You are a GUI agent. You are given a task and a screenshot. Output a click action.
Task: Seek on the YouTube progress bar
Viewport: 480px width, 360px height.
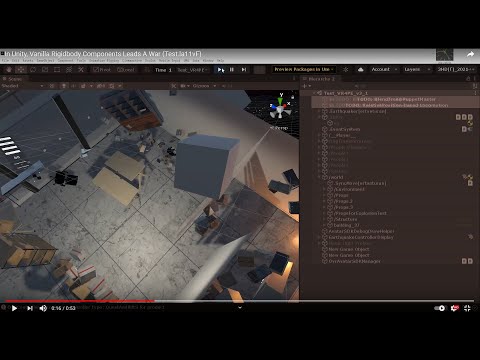coord(239,301)
